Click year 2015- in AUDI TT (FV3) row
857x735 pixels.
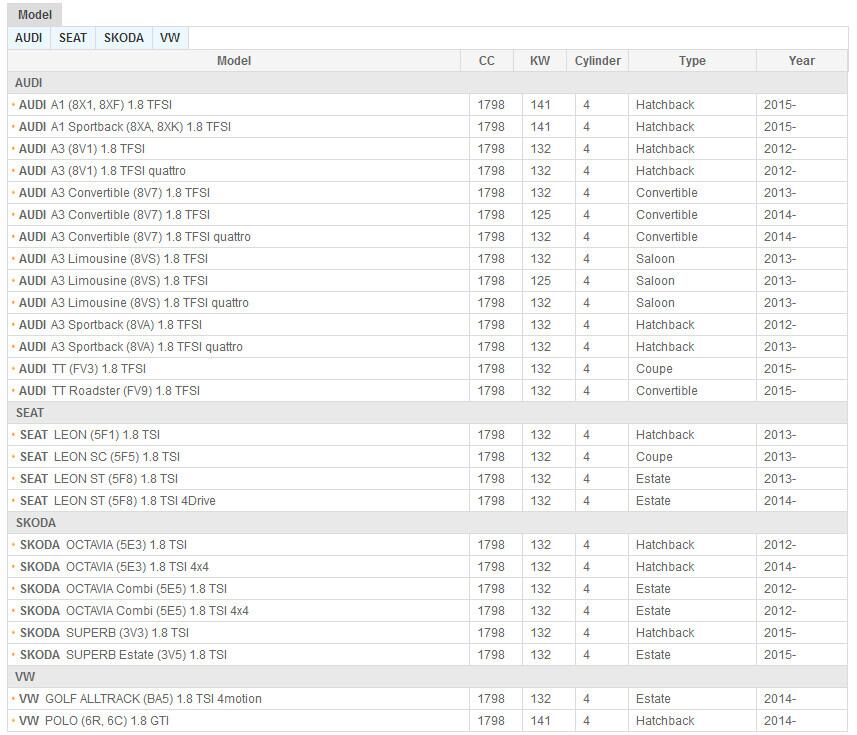(780, 369)
